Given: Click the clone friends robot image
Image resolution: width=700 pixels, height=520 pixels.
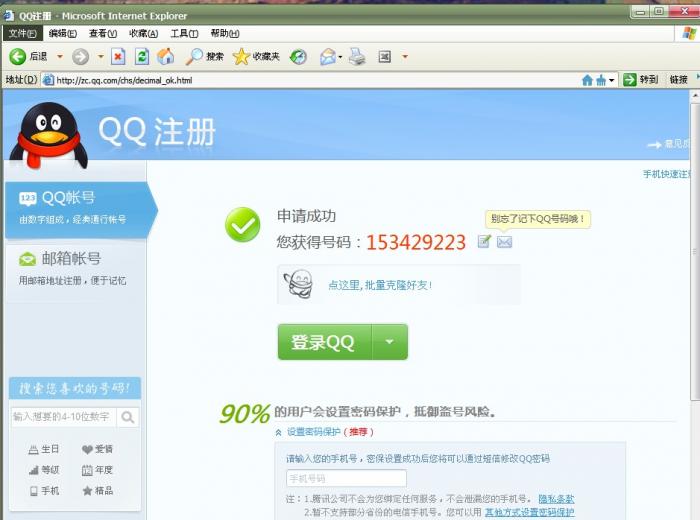Looking at the screenshot, I should click(299, 283).
